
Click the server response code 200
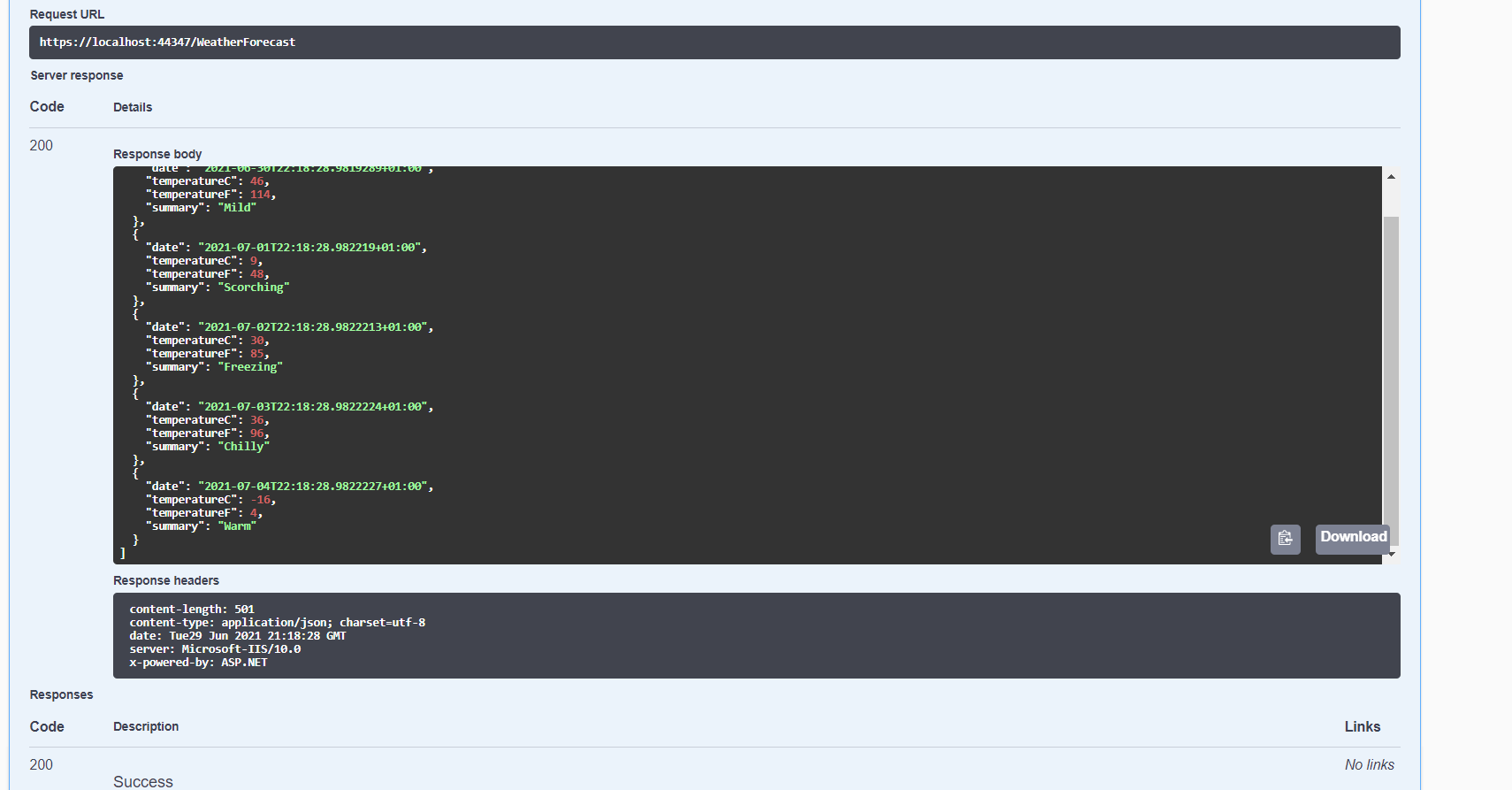click(42, 145)
